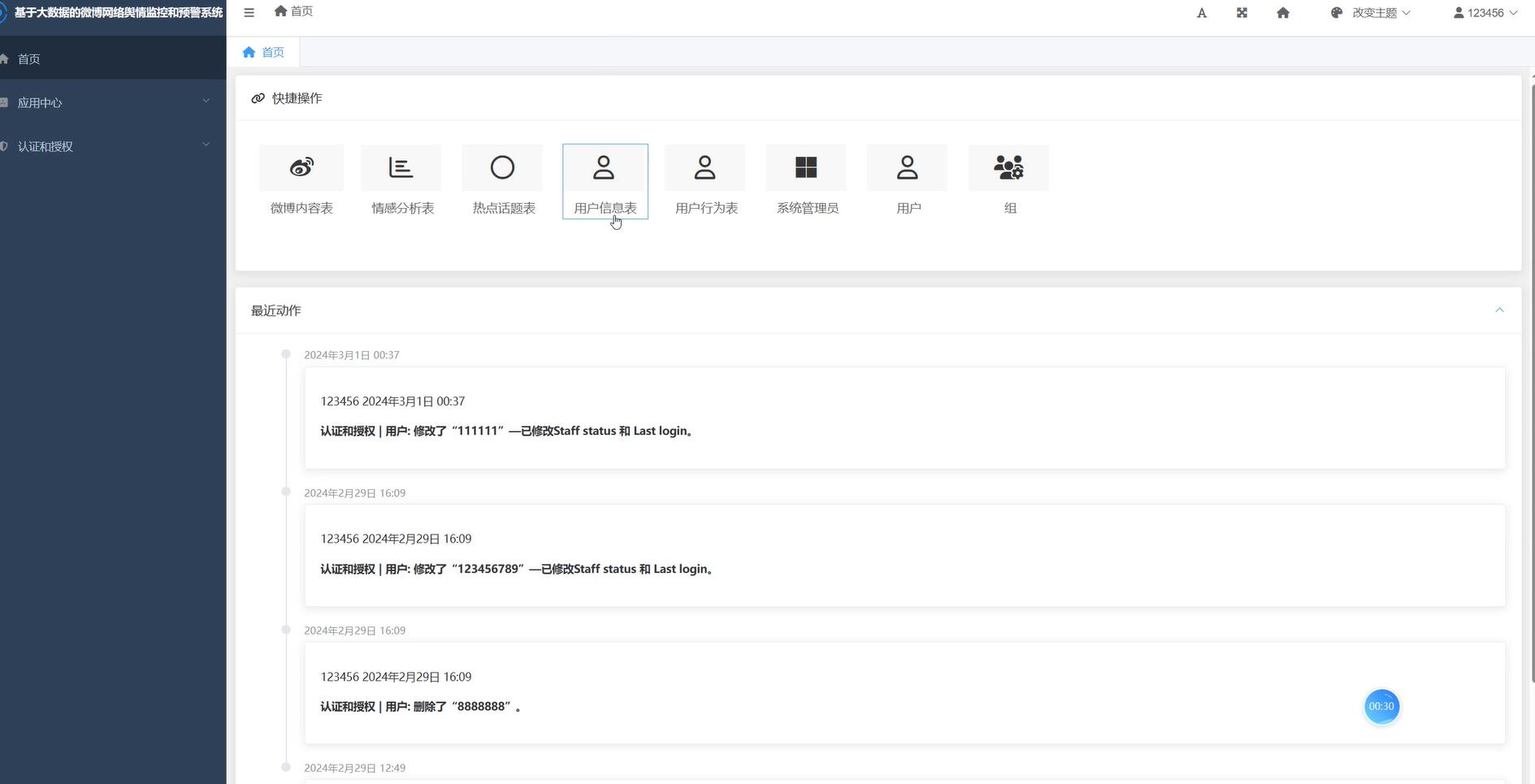Open the 用户信息表 person icon
This screenshot has height=784, width=1535.
[604, 167]
